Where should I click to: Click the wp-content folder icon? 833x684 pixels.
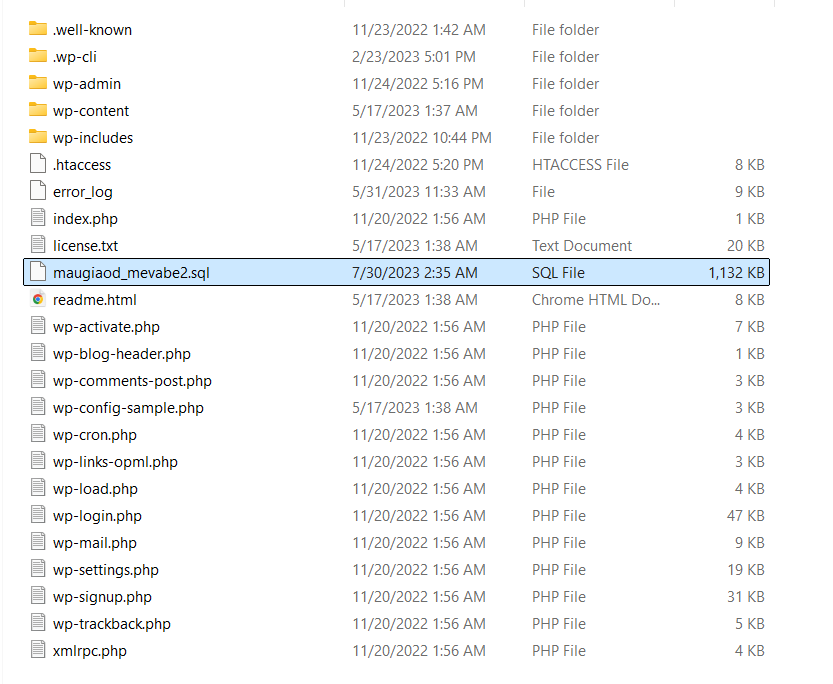coord(38,110)
